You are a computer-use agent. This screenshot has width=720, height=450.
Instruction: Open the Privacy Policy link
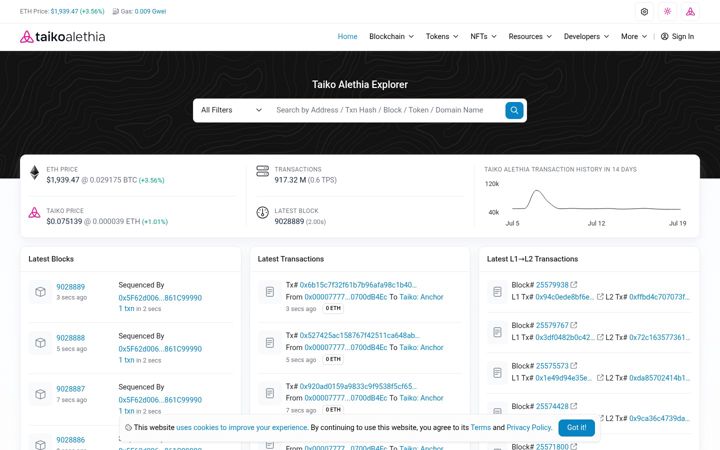tap(528, 428)
